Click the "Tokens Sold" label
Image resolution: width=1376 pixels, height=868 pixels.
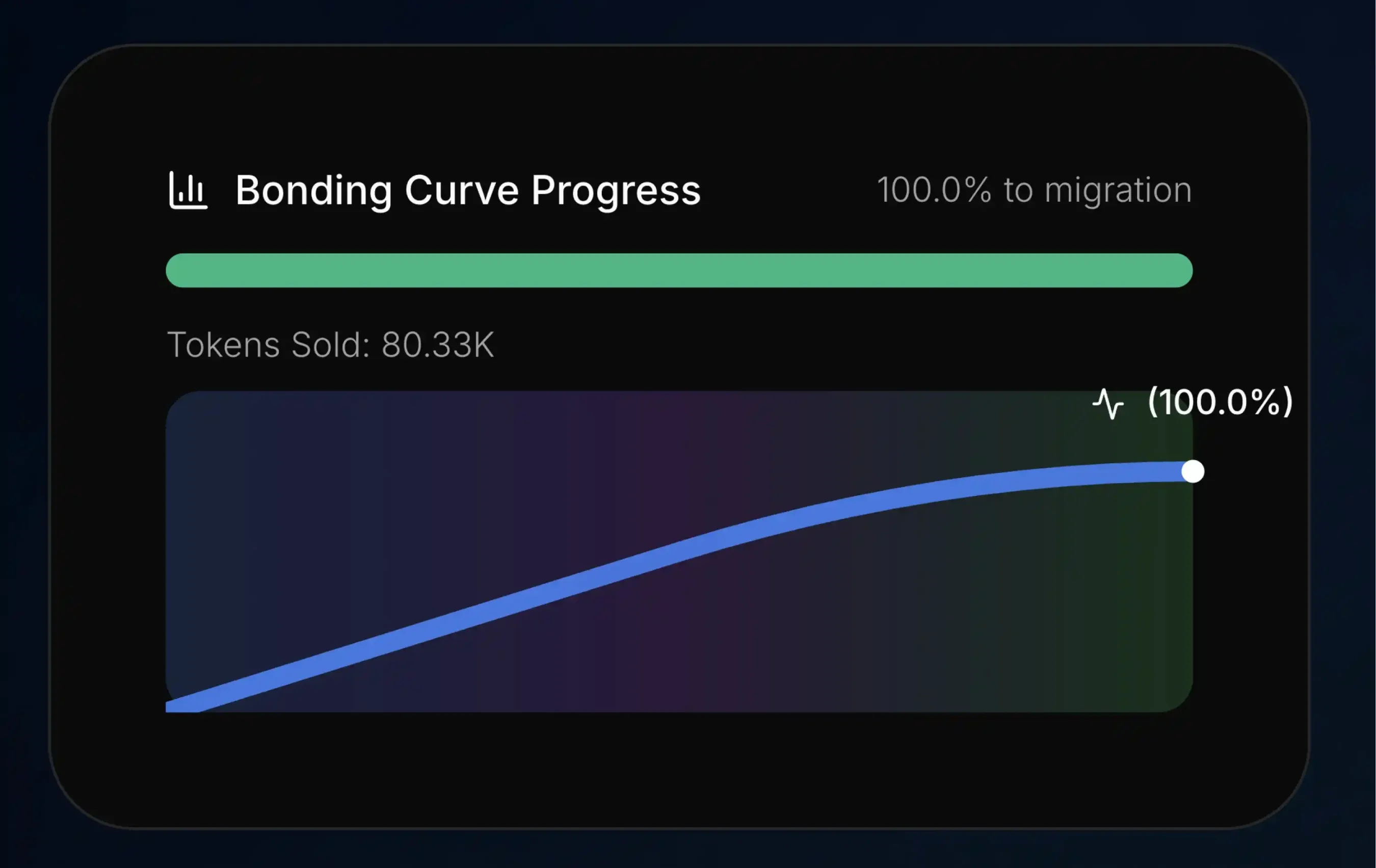coord(268,345)
